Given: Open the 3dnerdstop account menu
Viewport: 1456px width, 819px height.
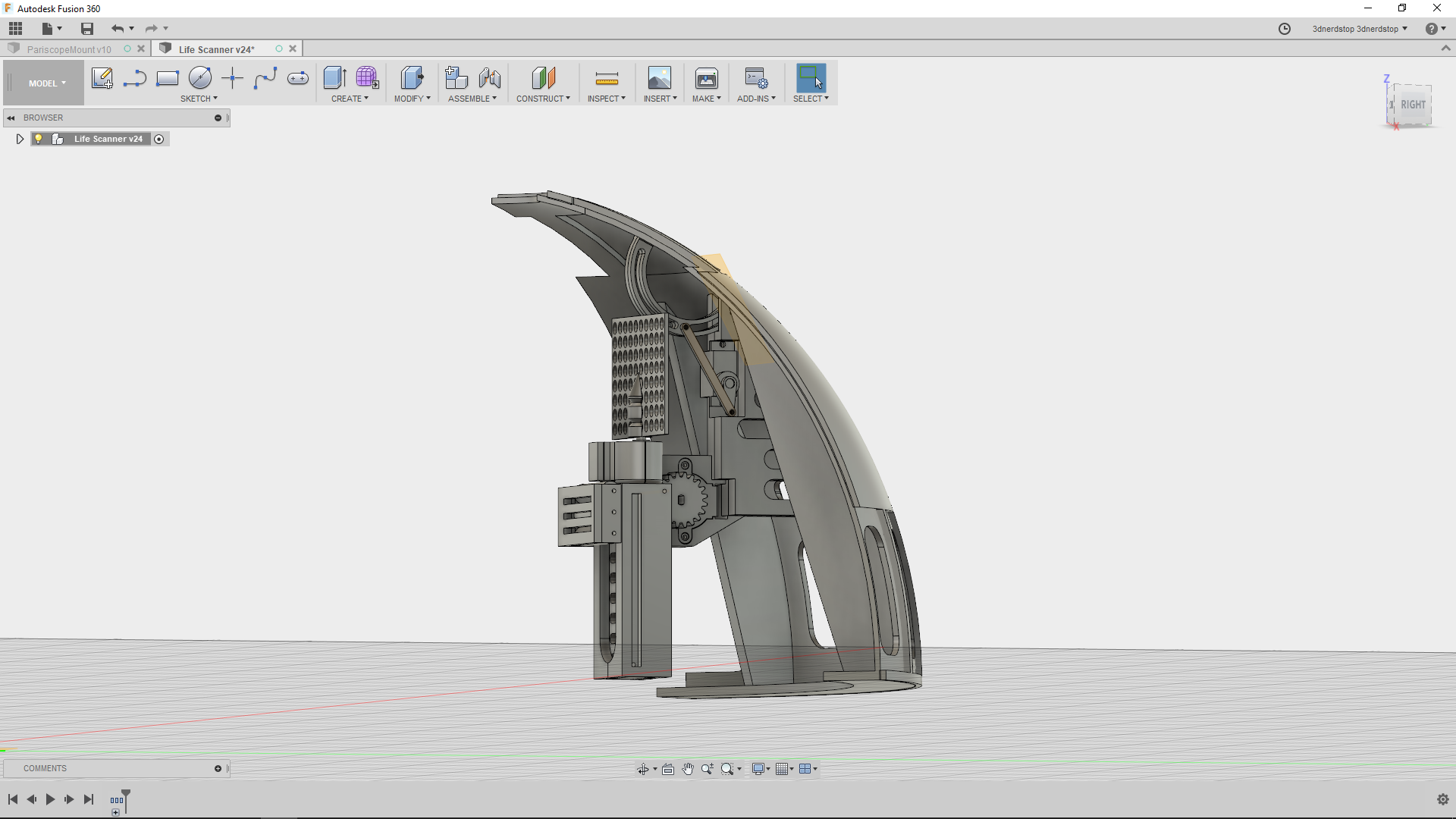Looking at the screenshot, I should coord(1360,29).
